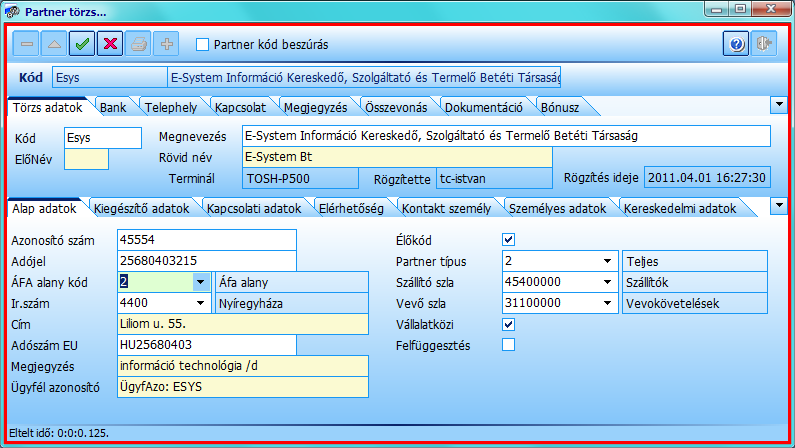Open the Ir.szám dropdown list
This screenshot has width=795, height=448.
(201, 303)
